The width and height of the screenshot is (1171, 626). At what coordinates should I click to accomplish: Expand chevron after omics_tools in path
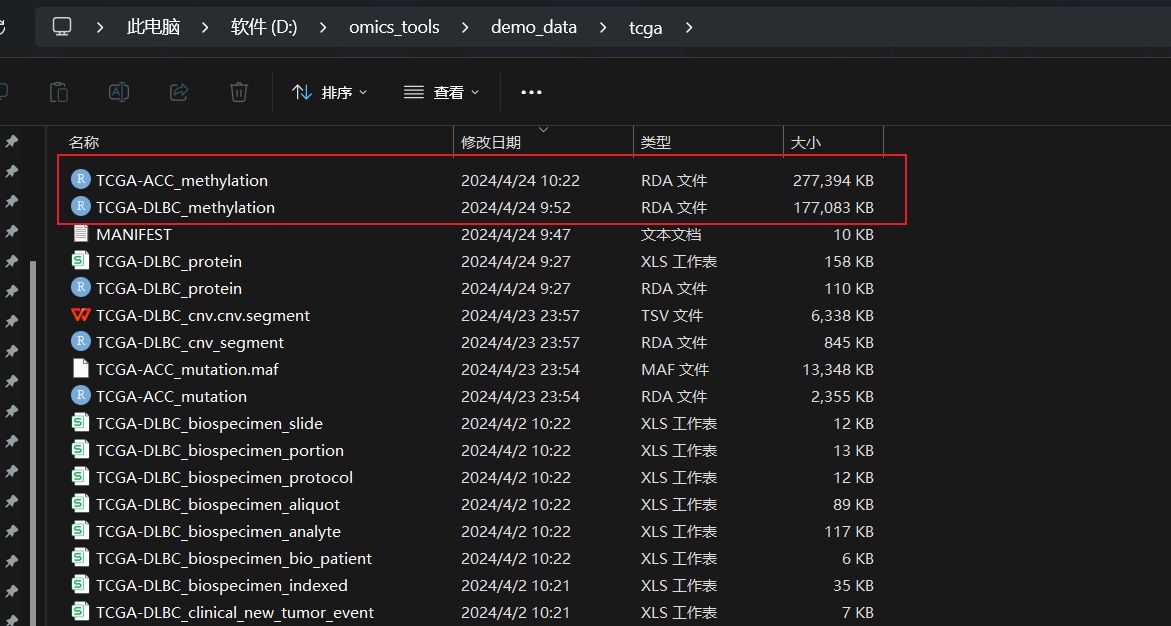pos(465,27)
